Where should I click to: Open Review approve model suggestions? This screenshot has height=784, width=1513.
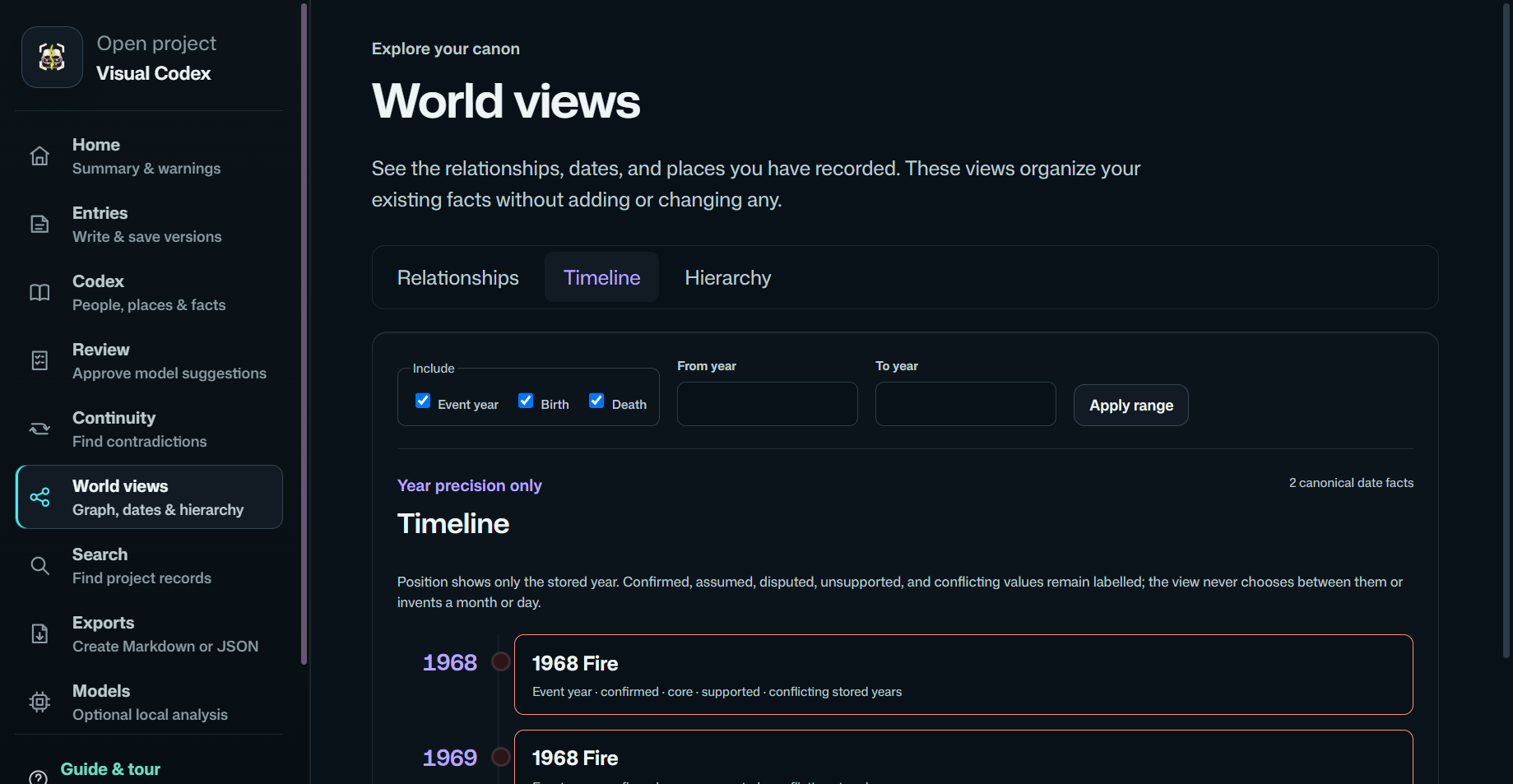149,361
